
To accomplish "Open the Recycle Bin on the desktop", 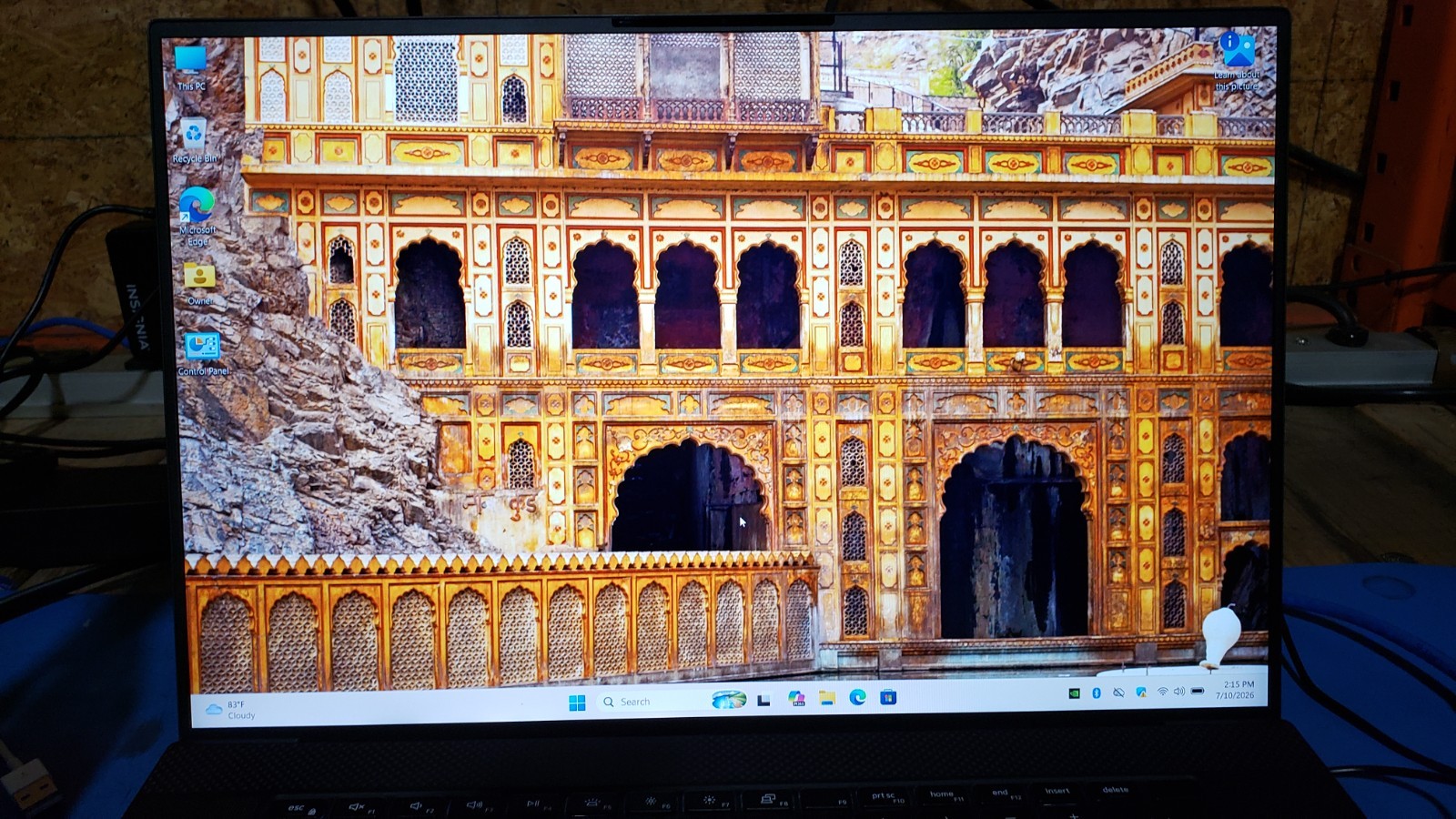I will pos(194,140).
